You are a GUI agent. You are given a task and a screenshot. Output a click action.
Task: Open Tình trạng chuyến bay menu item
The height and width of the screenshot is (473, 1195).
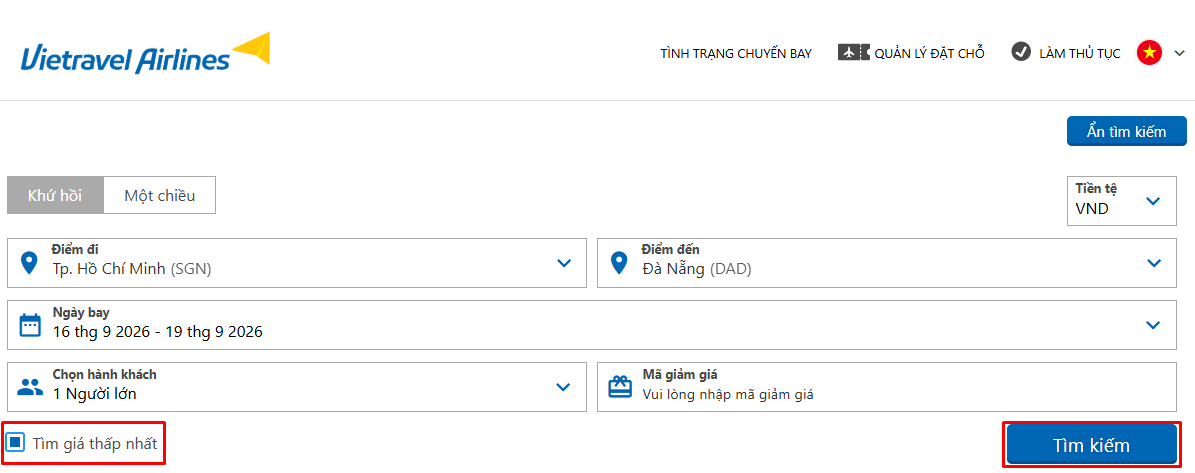[735, 53]
